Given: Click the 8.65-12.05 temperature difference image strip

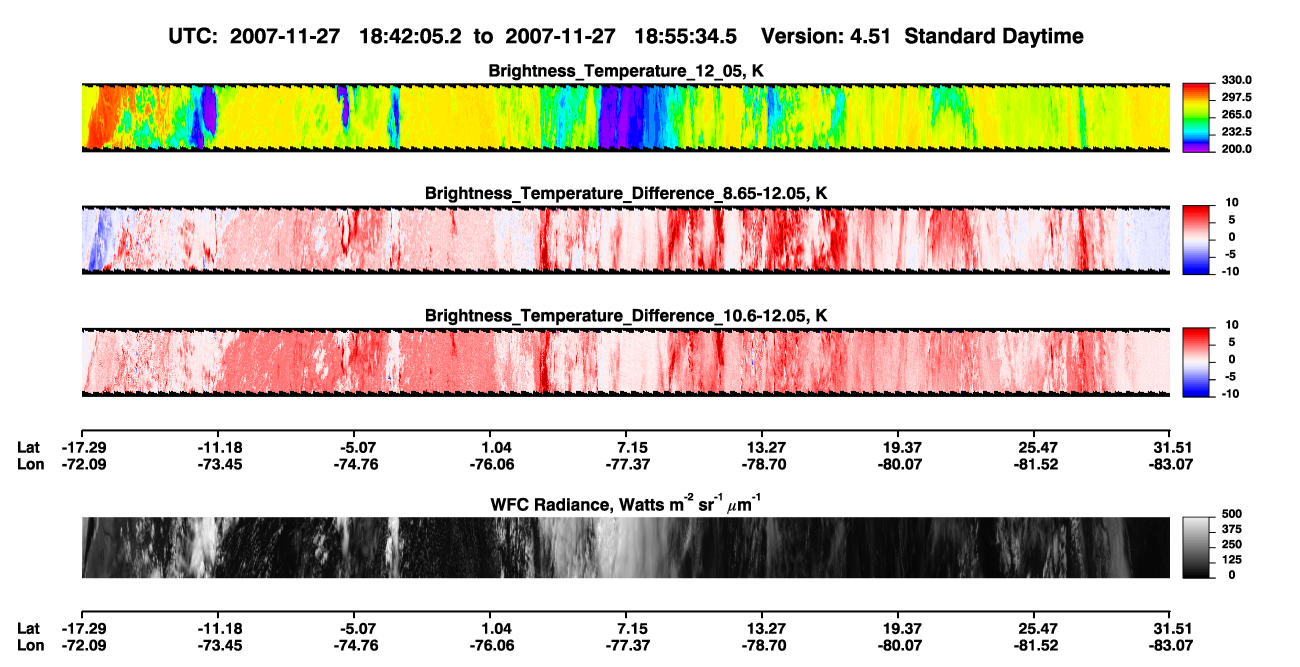Looking at the screenshot, I should pyautogui.click(x=625, y=239).
